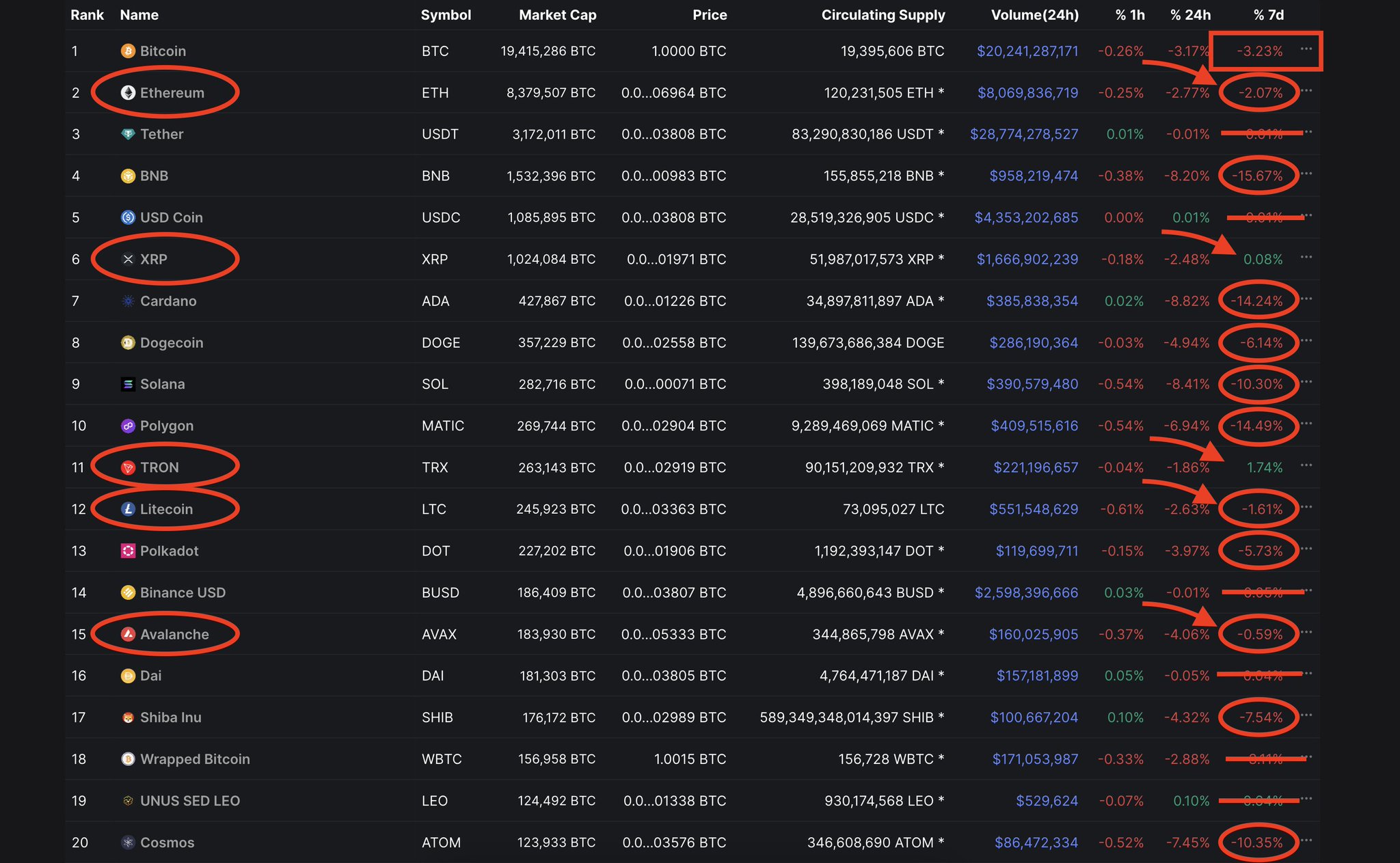Click Ethereum's 24h volume $8,069,836,719

1027,93
